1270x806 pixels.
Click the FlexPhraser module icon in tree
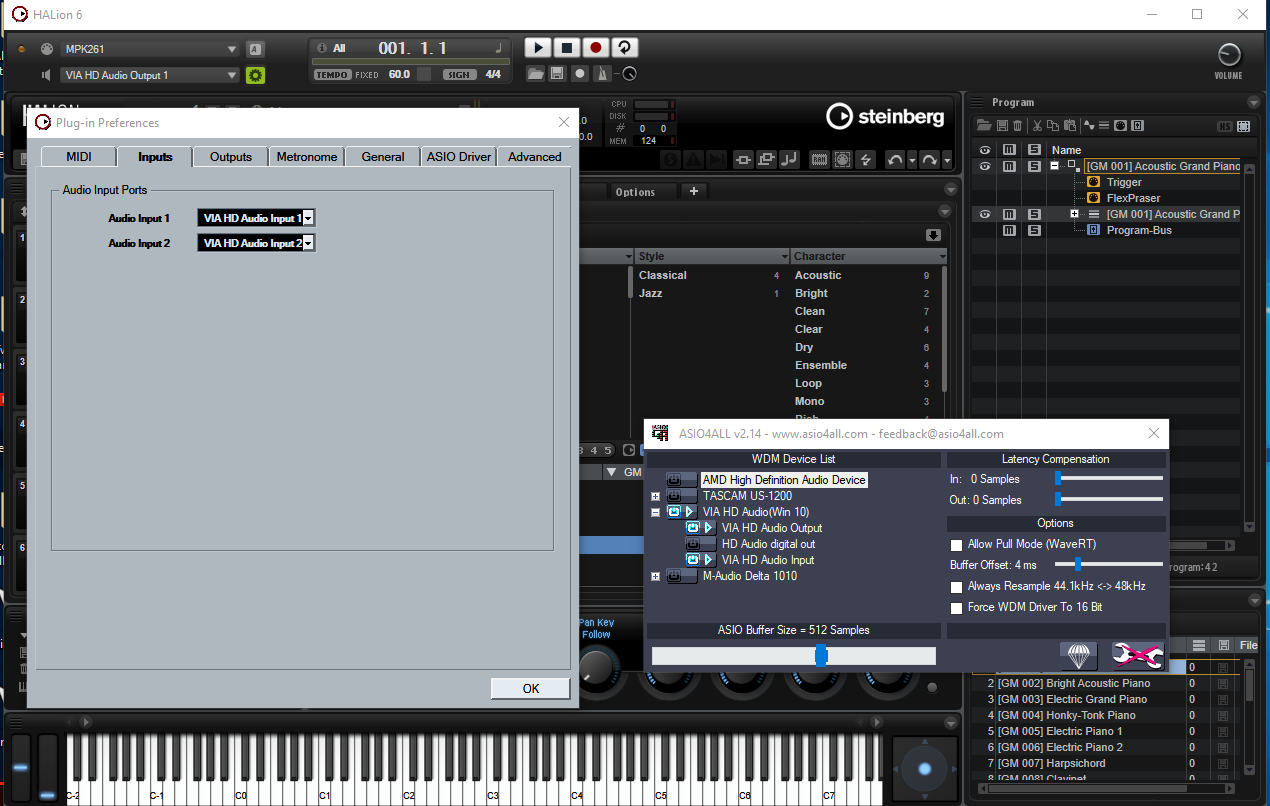1093,198
